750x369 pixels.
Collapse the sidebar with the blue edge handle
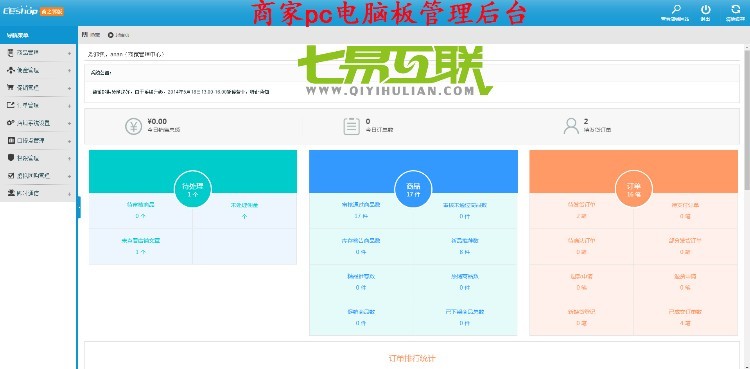tap(79, 207)
